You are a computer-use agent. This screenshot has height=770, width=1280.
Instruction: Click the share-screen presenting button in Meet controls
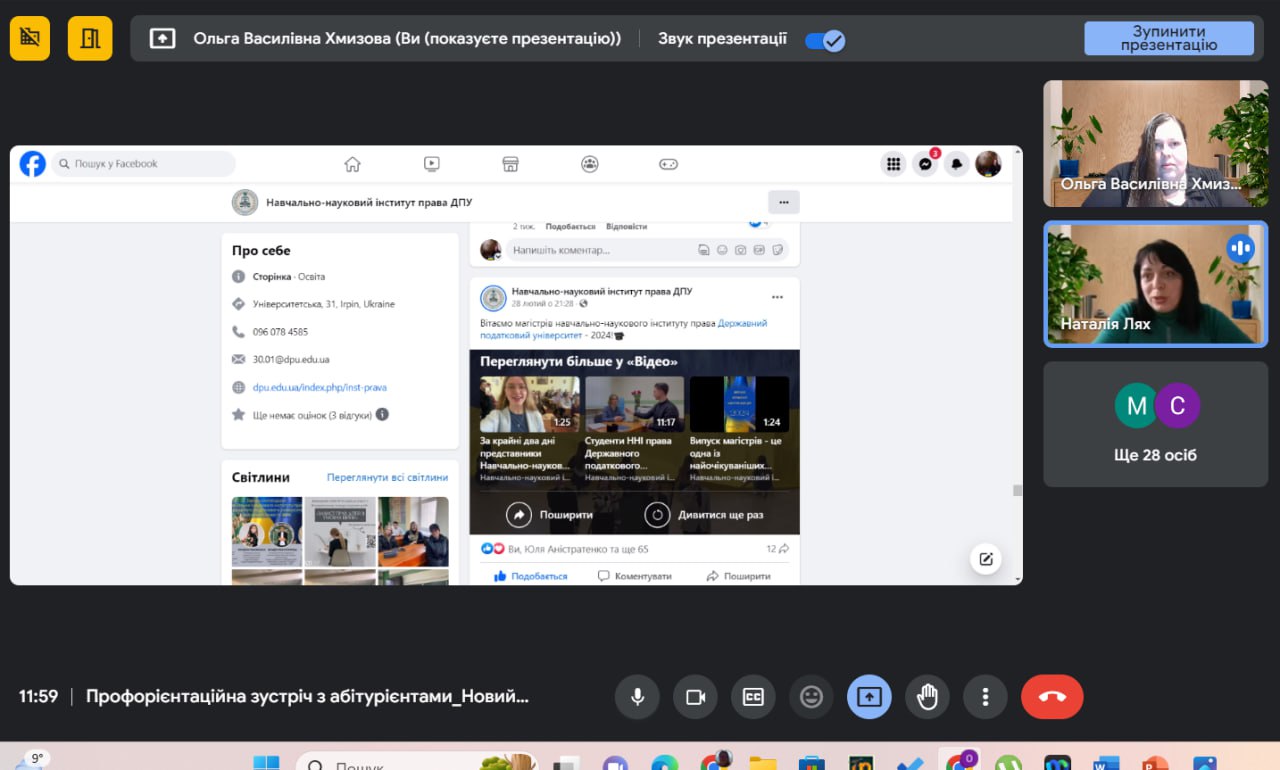870,697
